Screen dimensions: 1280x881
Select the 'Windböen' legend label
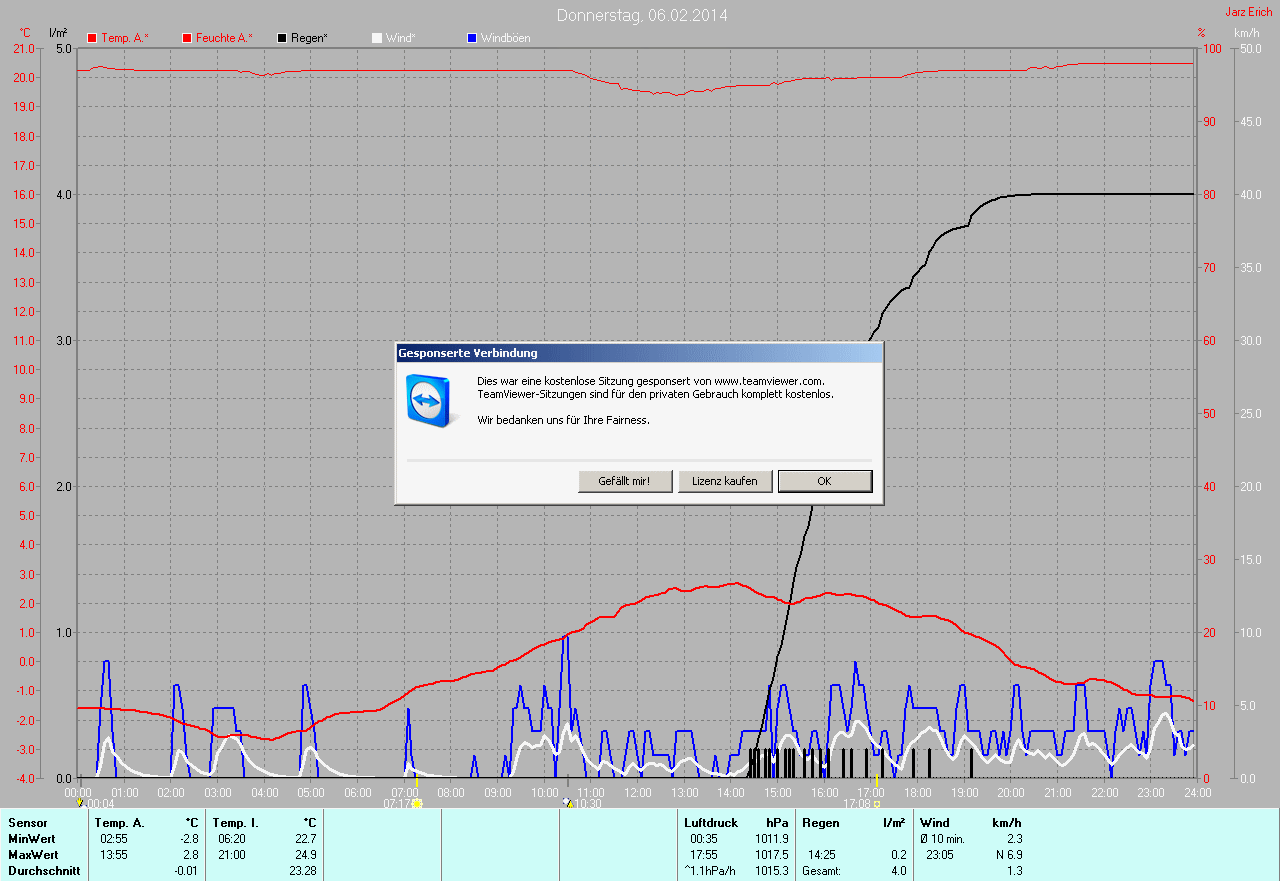(506, 38)
